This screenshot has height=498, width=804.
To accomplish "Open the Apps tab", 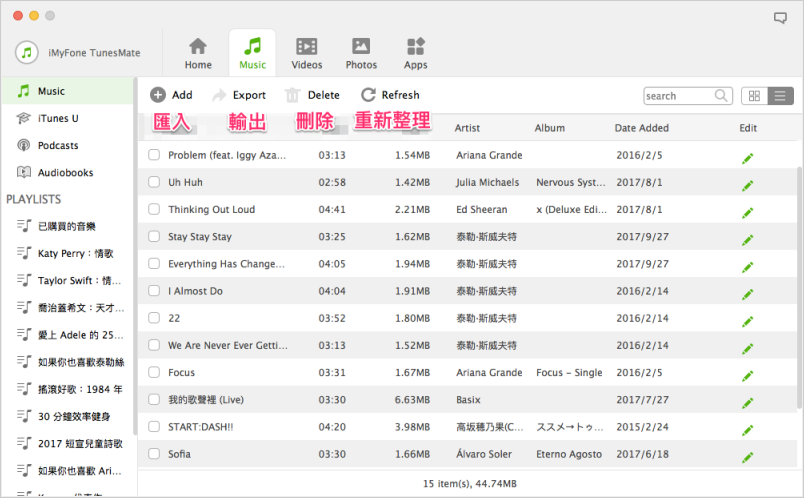I will pos(415,53).
